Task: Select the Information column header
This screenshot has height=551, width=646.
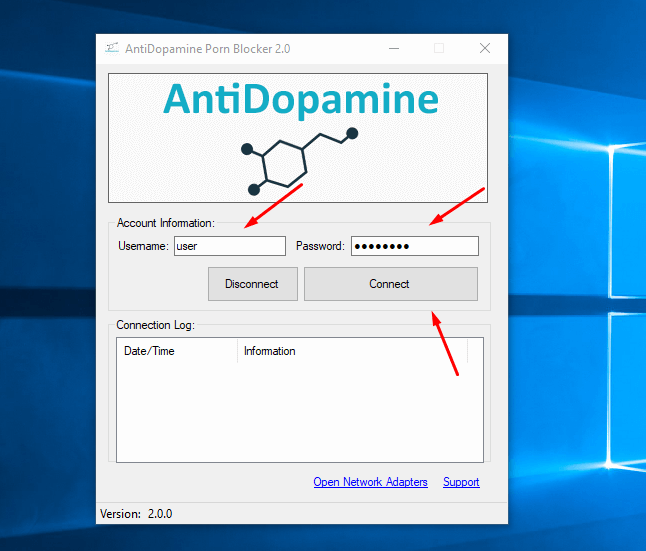Action: tap(353, 351)
